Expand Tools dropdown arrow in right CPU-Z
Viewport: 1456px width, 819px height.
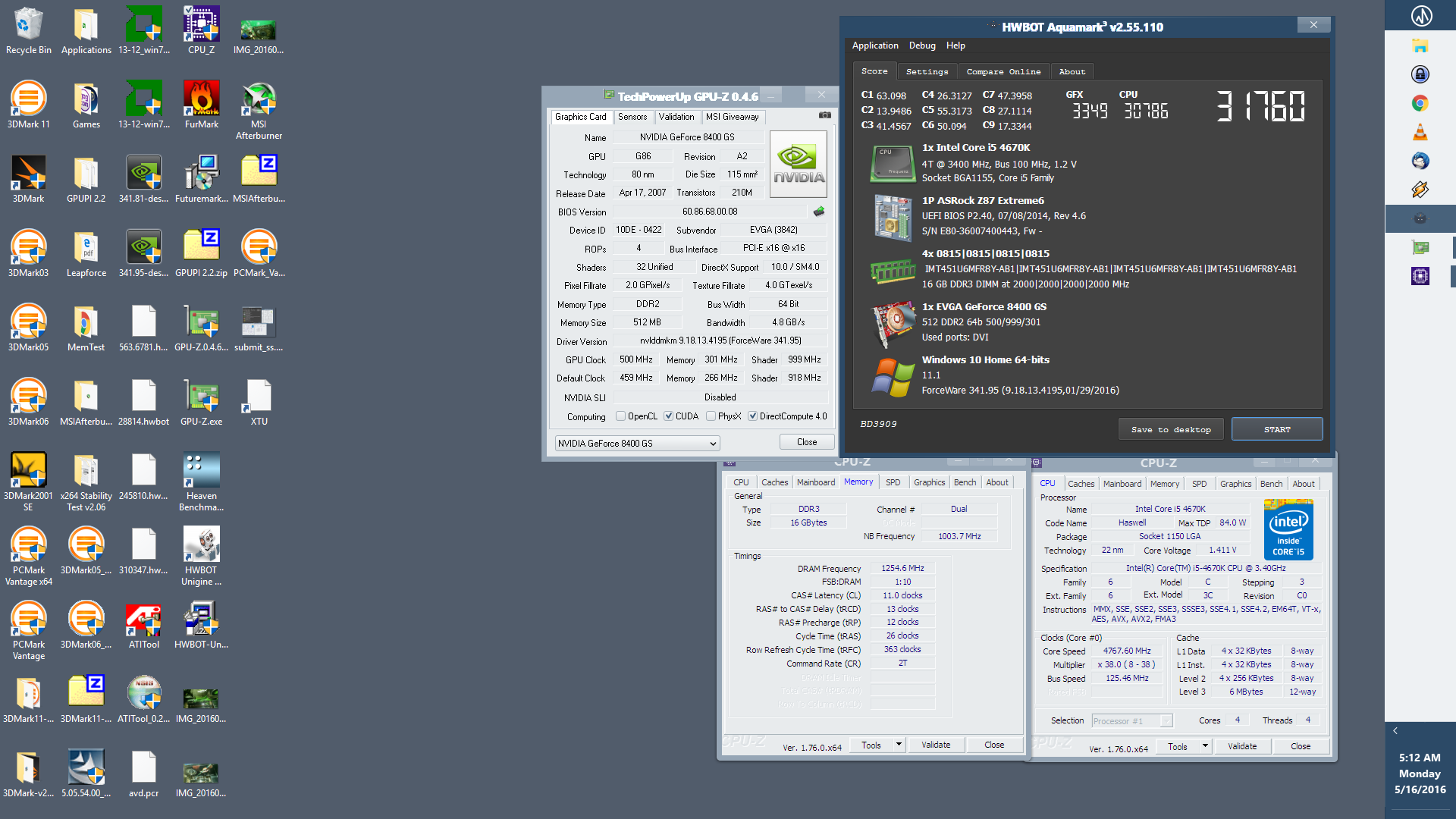point(1205,746)
